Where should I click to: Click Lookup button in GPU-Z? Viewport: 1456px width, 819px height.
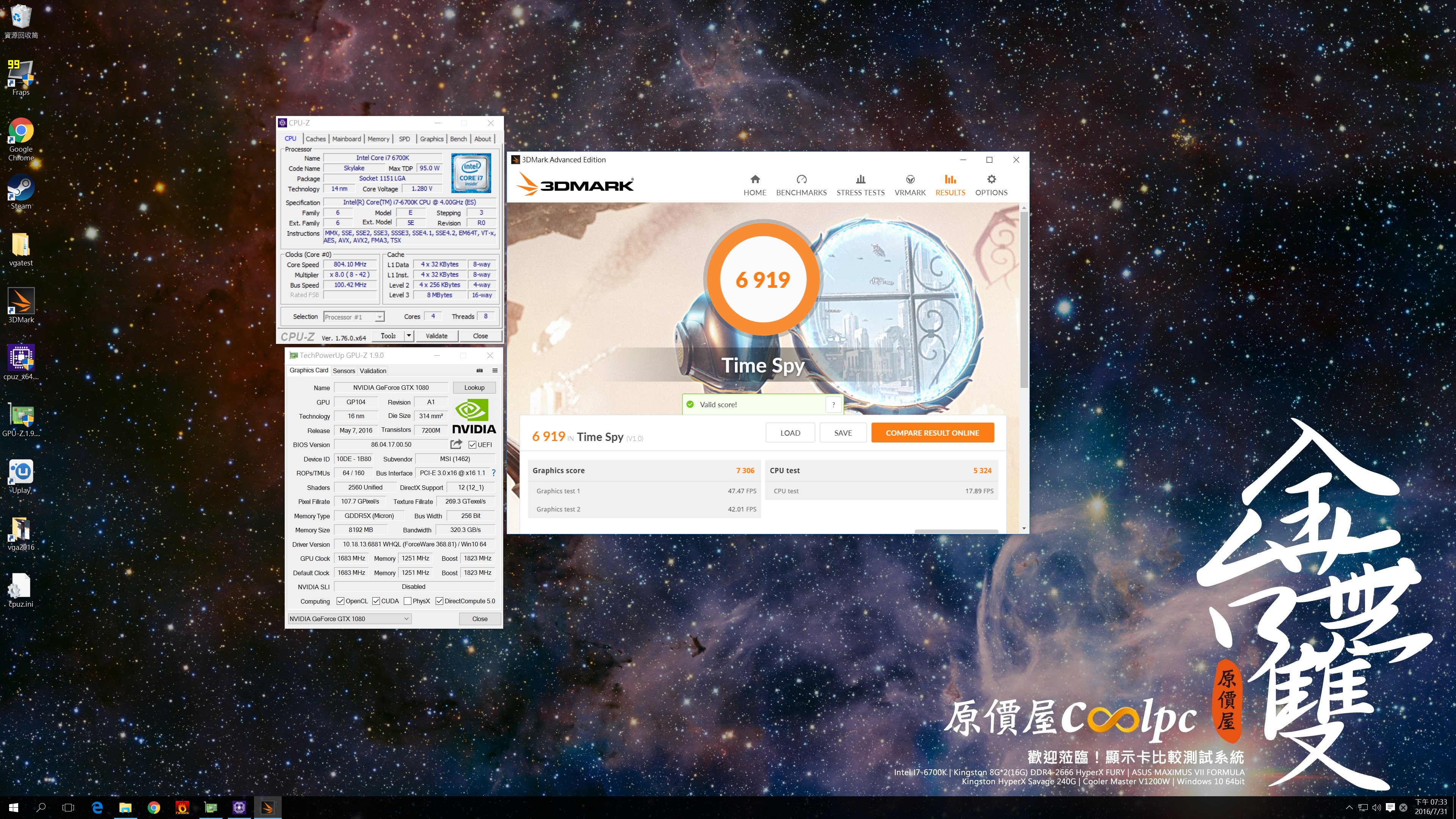point(474,388)
